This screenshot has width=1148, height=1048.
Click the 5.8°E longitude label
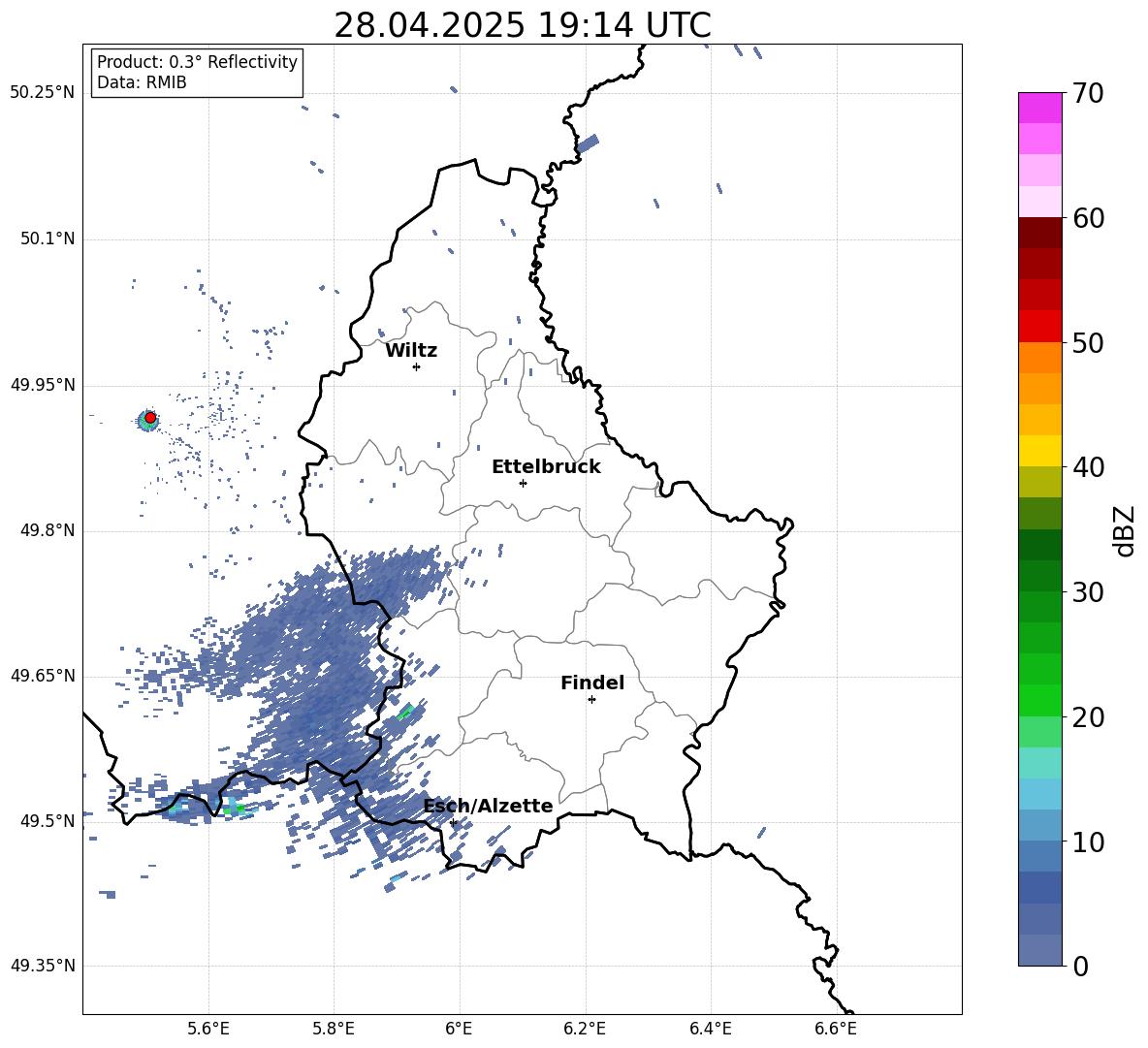(x=334, y=1030)
